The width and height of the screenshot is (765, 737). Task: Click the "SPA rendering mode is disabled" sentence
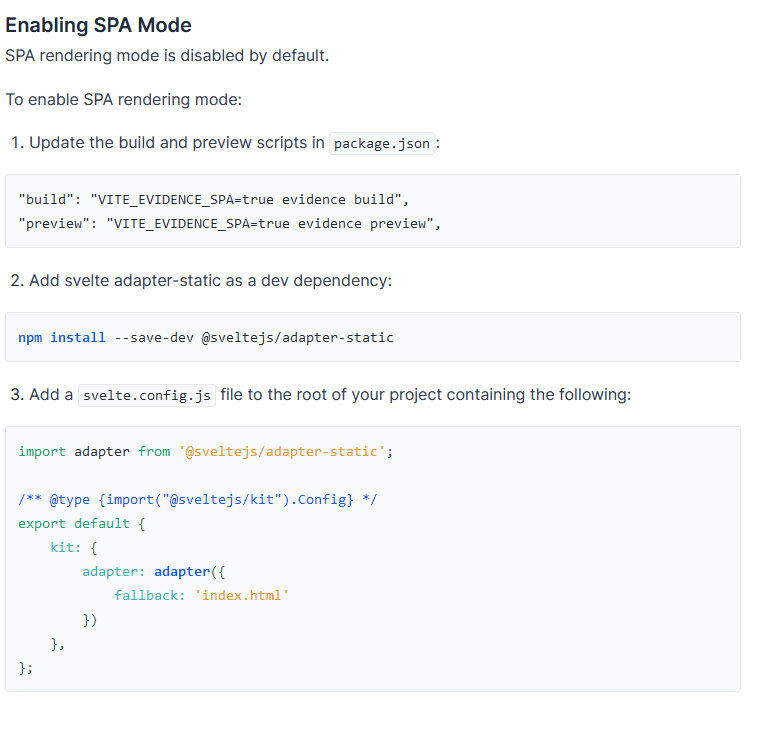(x=167, y=55)
